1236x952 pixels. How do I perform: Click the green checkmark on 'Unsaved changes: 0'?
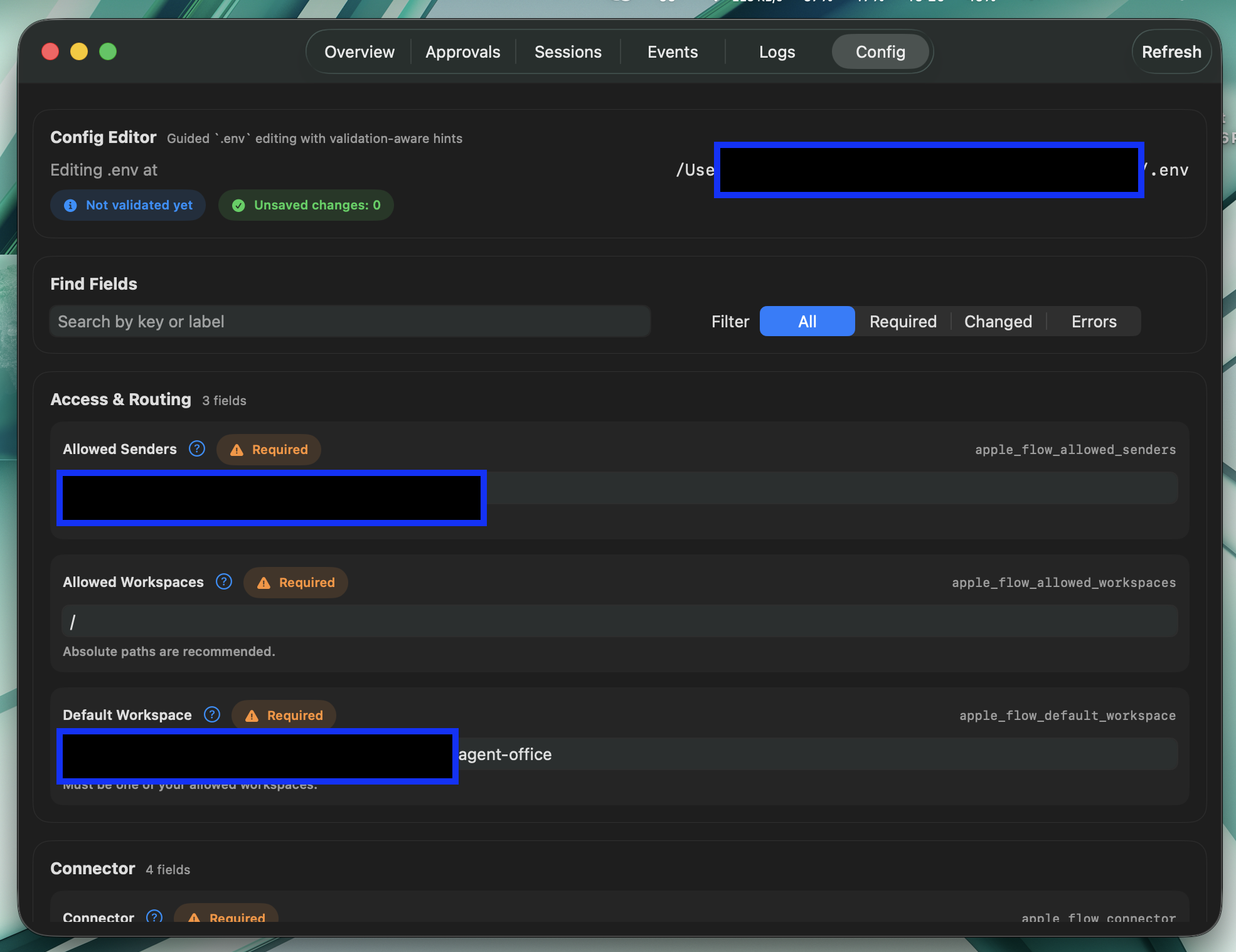pyautogui.click(x=239, y=205)
